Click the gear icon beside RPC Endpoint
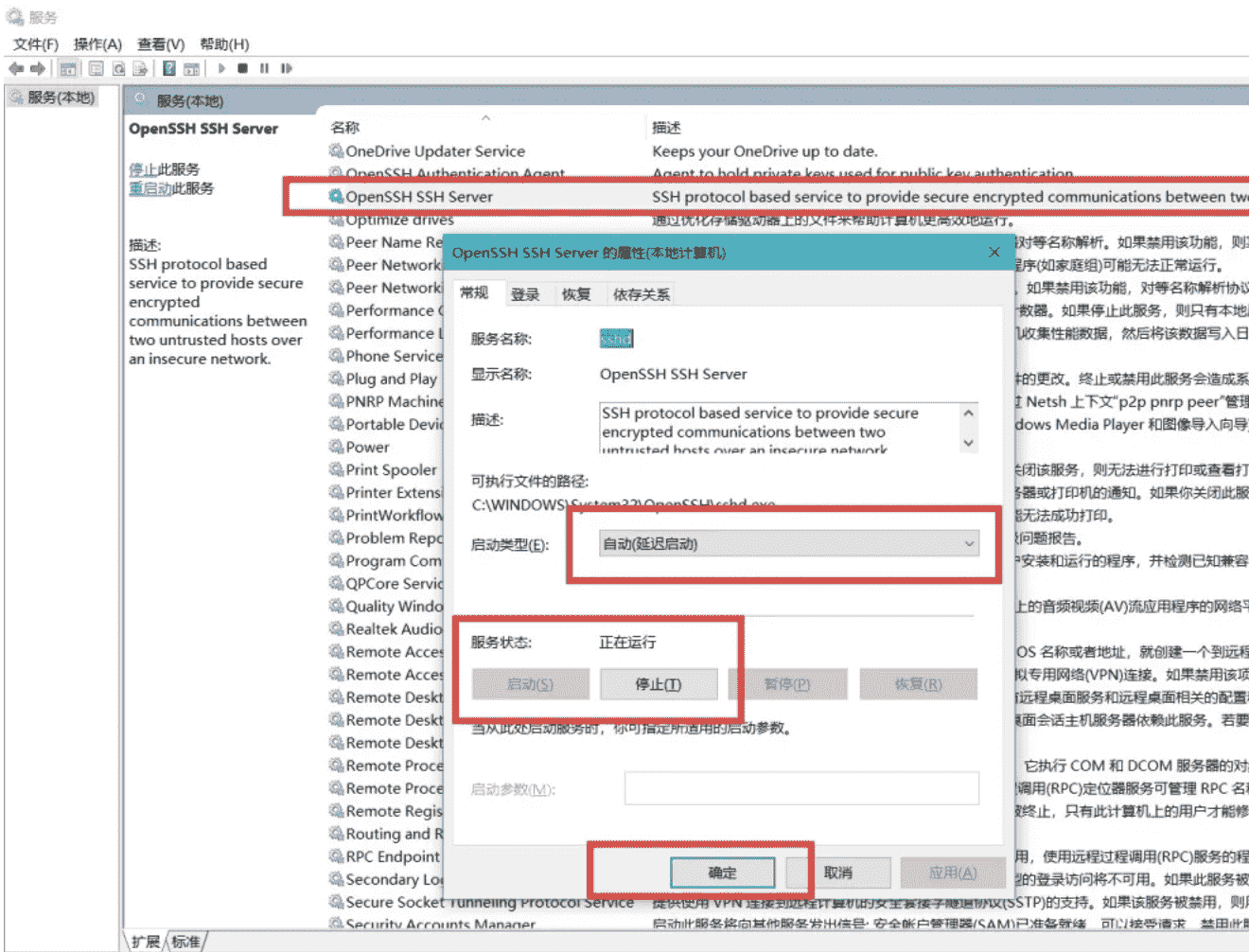 point(336,856)
